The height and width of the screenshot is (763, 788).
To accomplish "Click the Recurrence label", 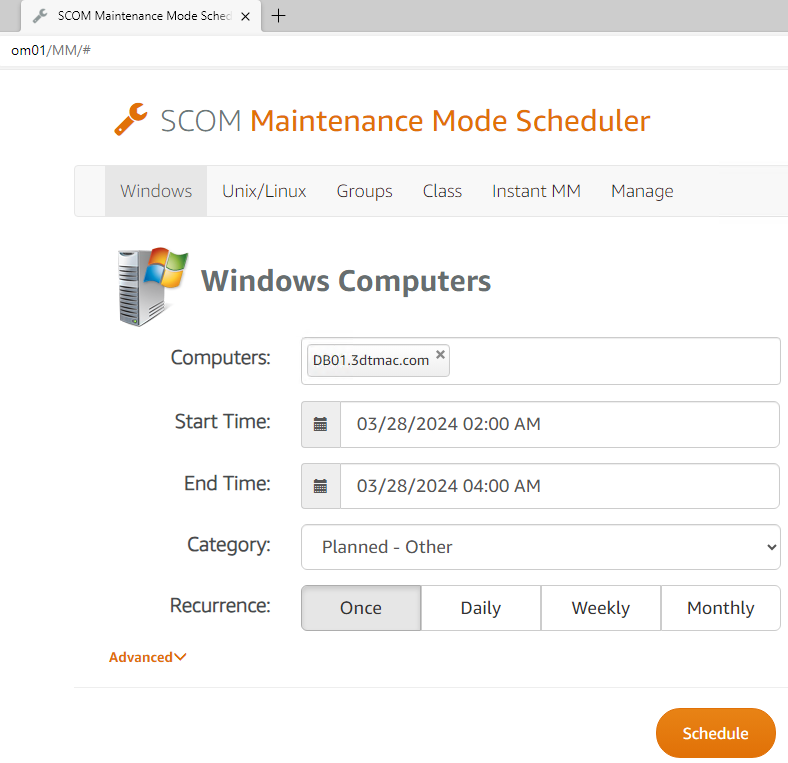I will tap(220, 605).
